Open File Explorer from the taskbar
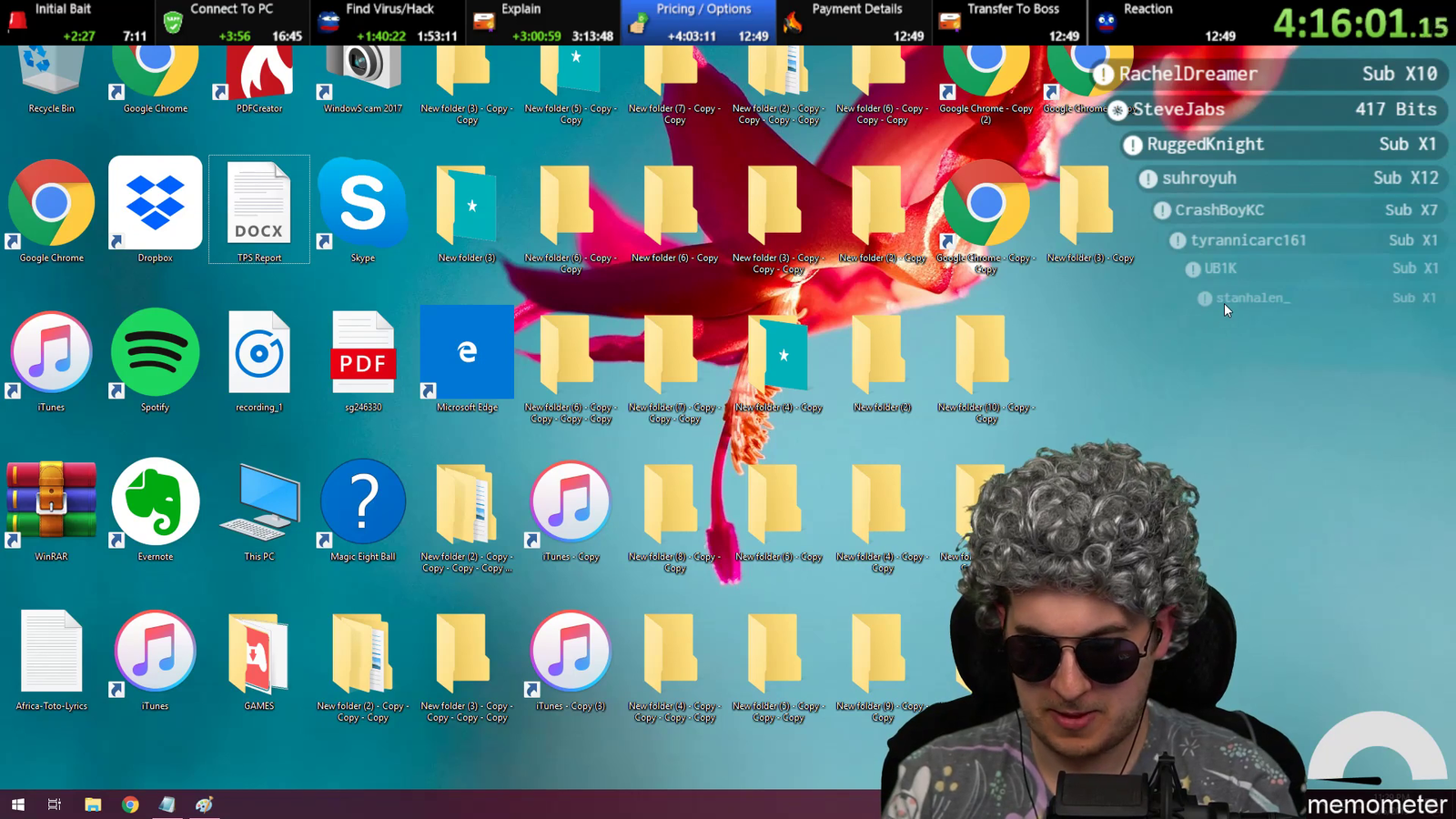This screenshot has height=819, width=1456. click(93, 804)
